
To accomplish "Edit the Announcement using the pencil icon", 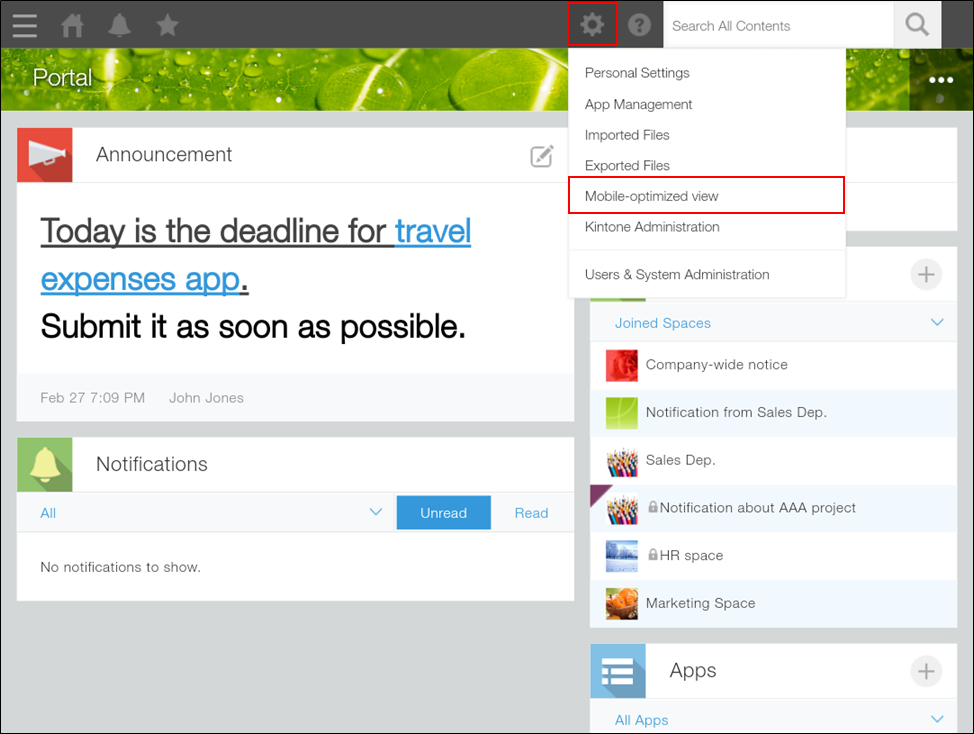I will pos(541,155).
